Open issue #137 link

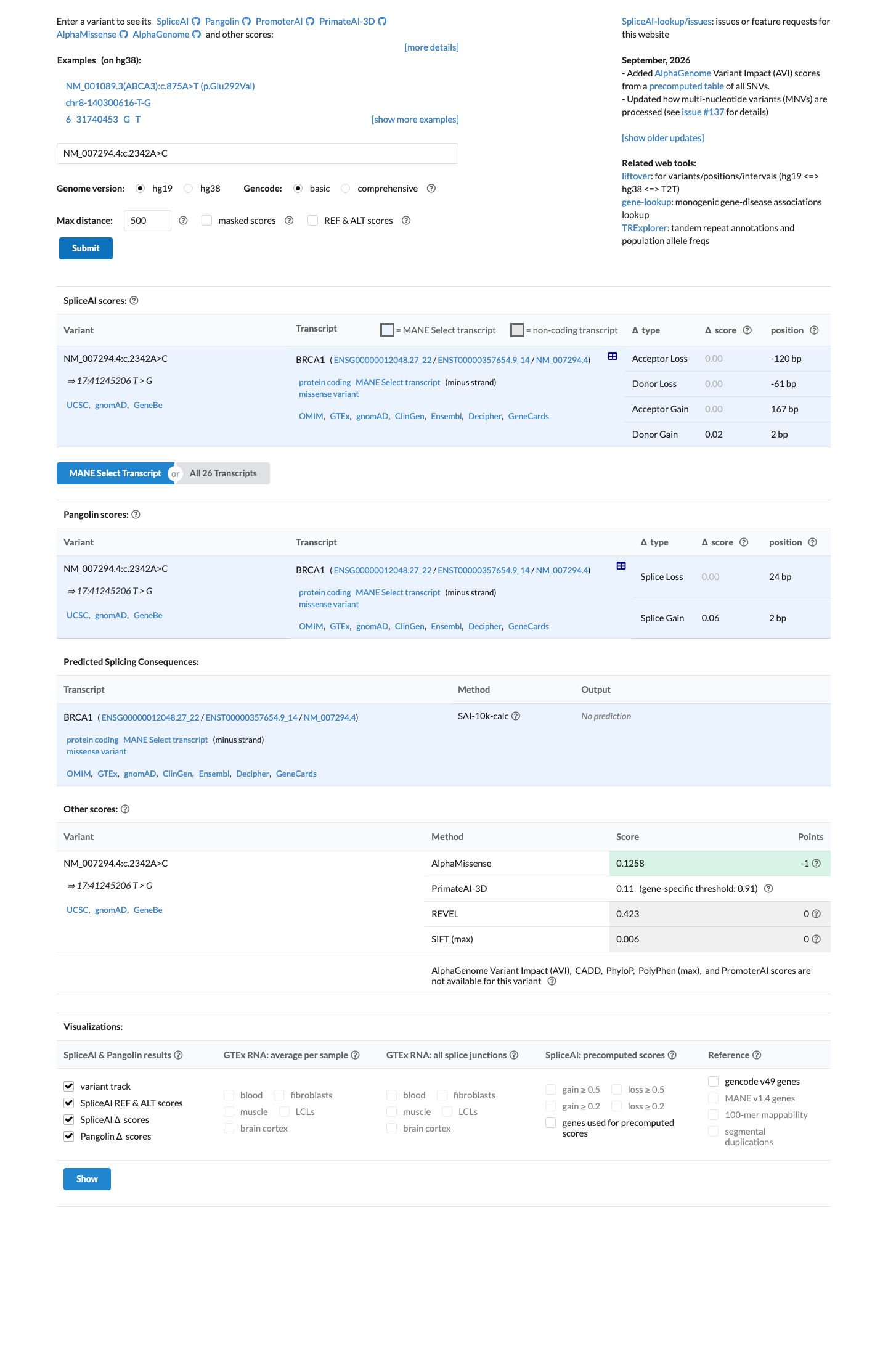coord(703,112)
